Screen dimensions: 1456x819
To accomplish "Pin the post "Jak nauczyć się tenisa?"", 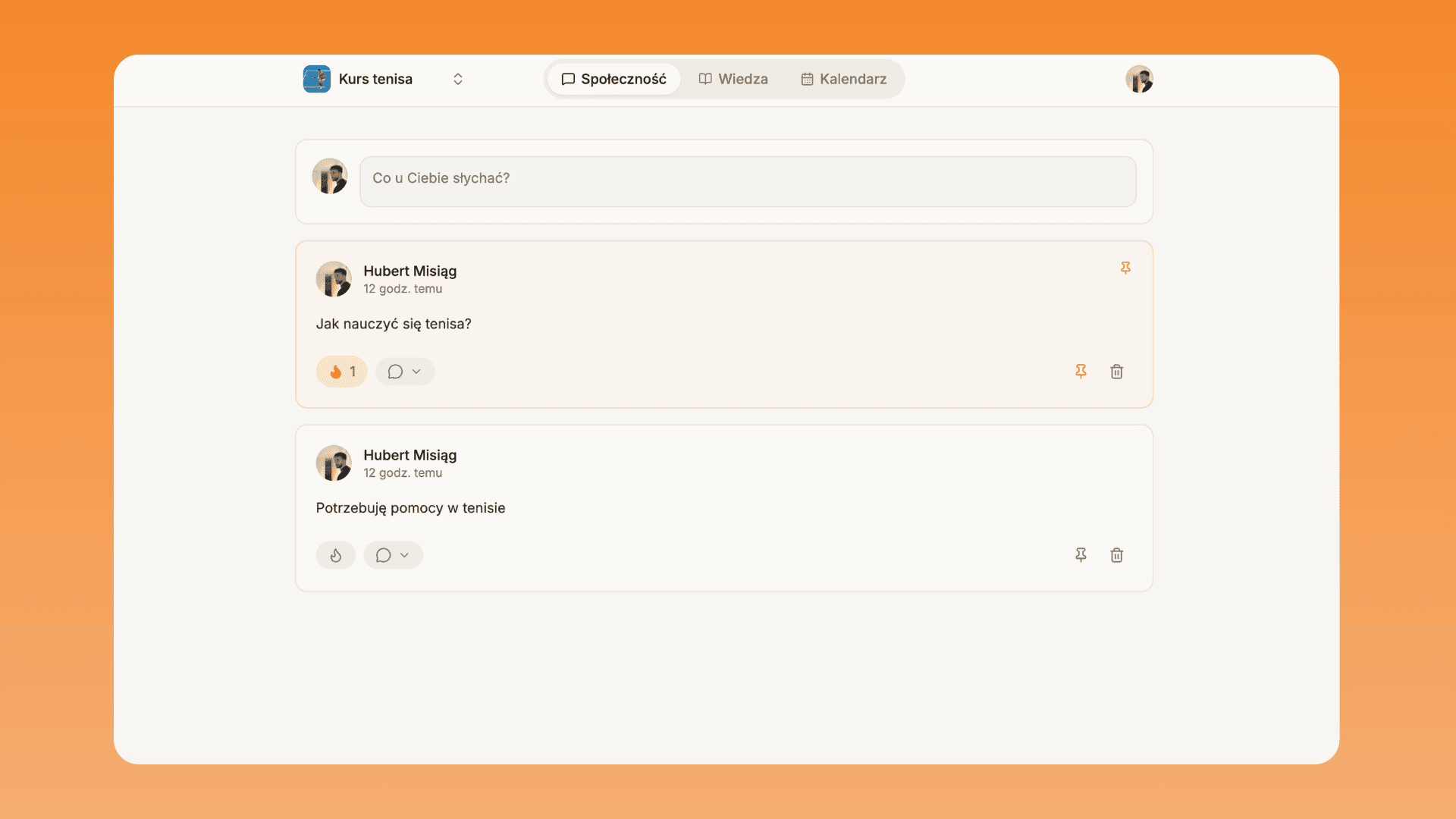I will coord(1081,371).
